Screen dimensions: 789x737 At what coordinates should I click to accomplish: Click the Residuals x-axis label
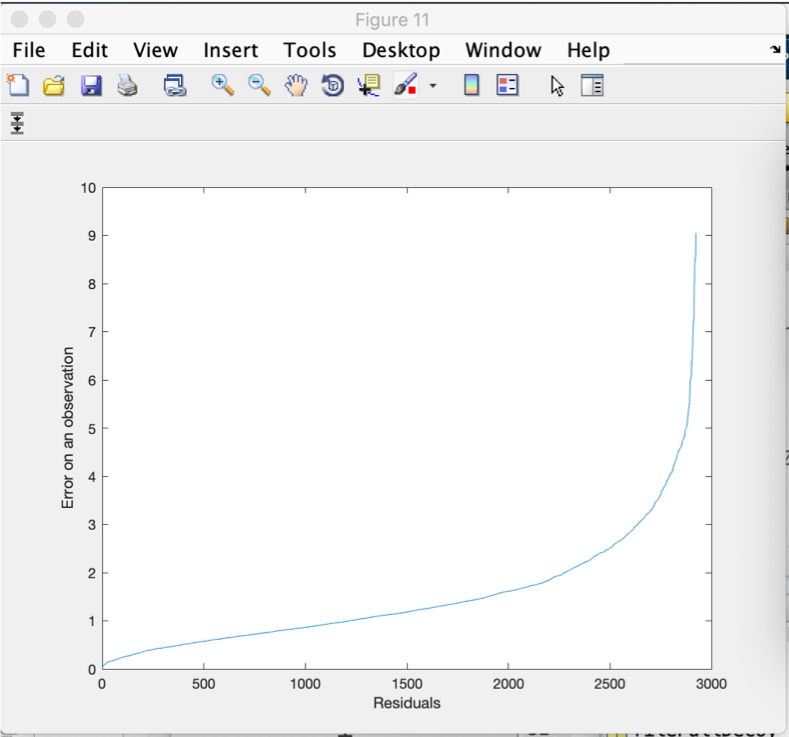point(407,703)
